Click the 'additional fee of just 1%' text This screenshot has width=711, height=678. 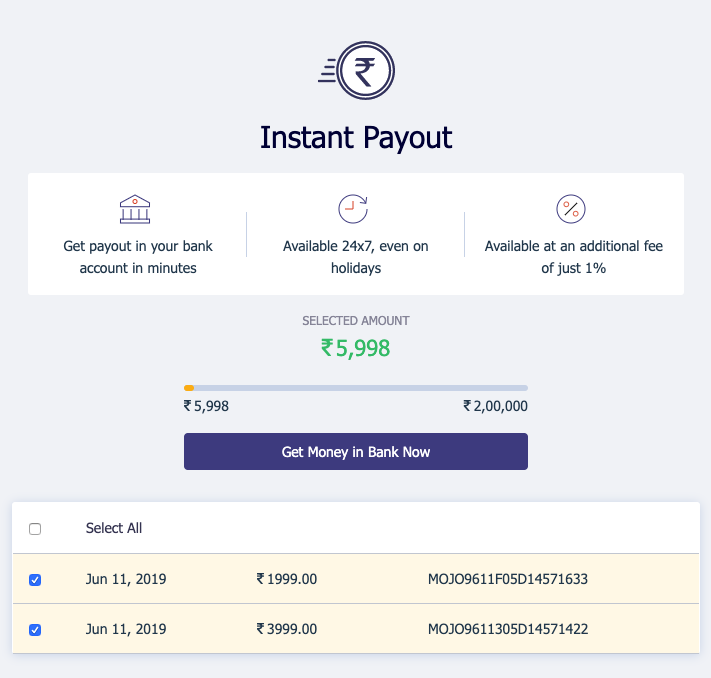573,257
